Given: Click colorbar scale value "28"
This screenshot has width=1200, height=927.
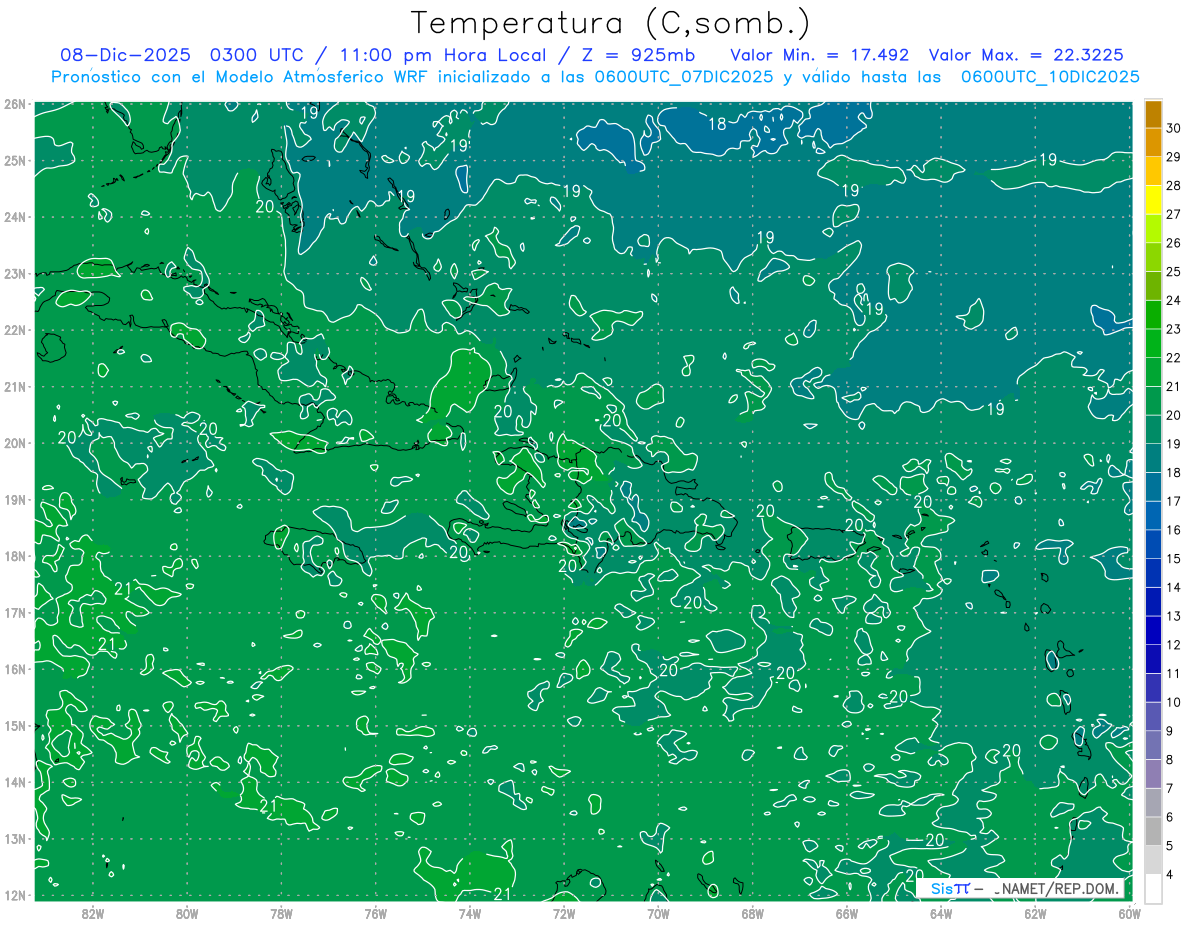Looking at the screenshot, I should 1174,186.
